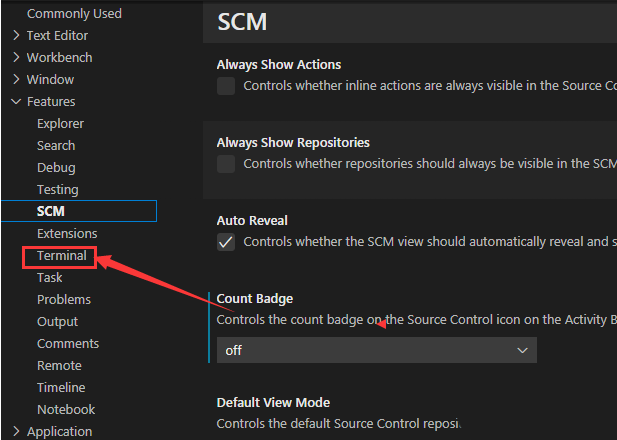Screen dimensions: 617x440
Task: Uncheck the Auto Reveal checkbox
Action: click(226, 242)
